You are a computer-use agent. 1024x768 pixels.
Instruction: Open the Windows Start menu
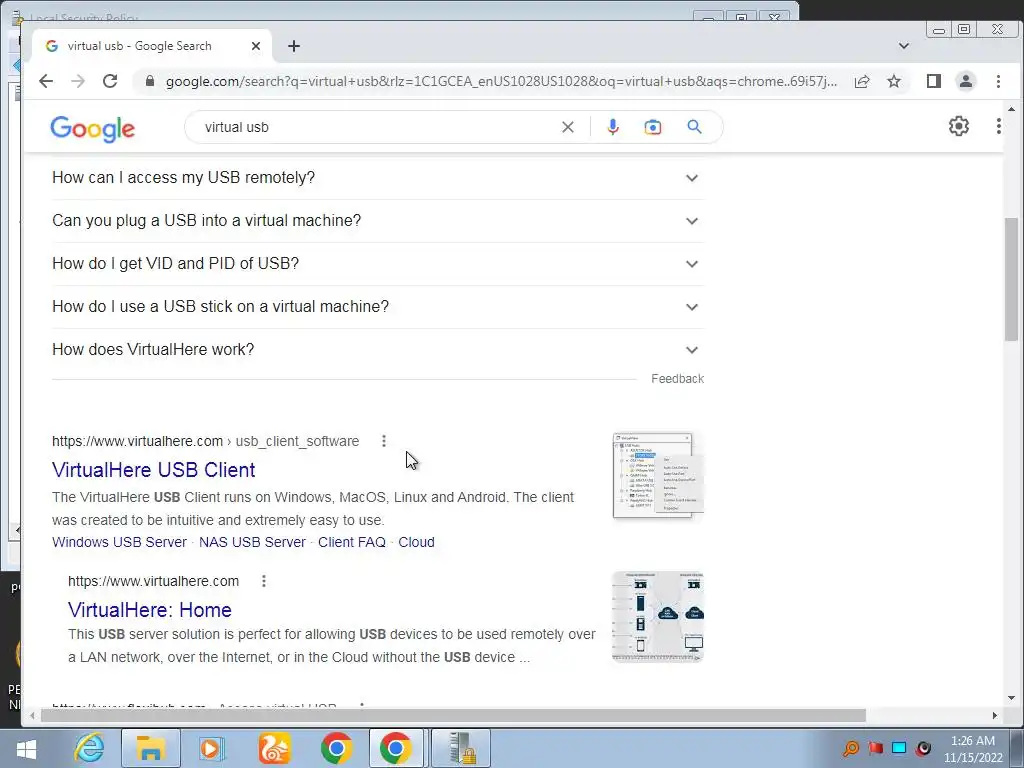(x=25, y=748)
